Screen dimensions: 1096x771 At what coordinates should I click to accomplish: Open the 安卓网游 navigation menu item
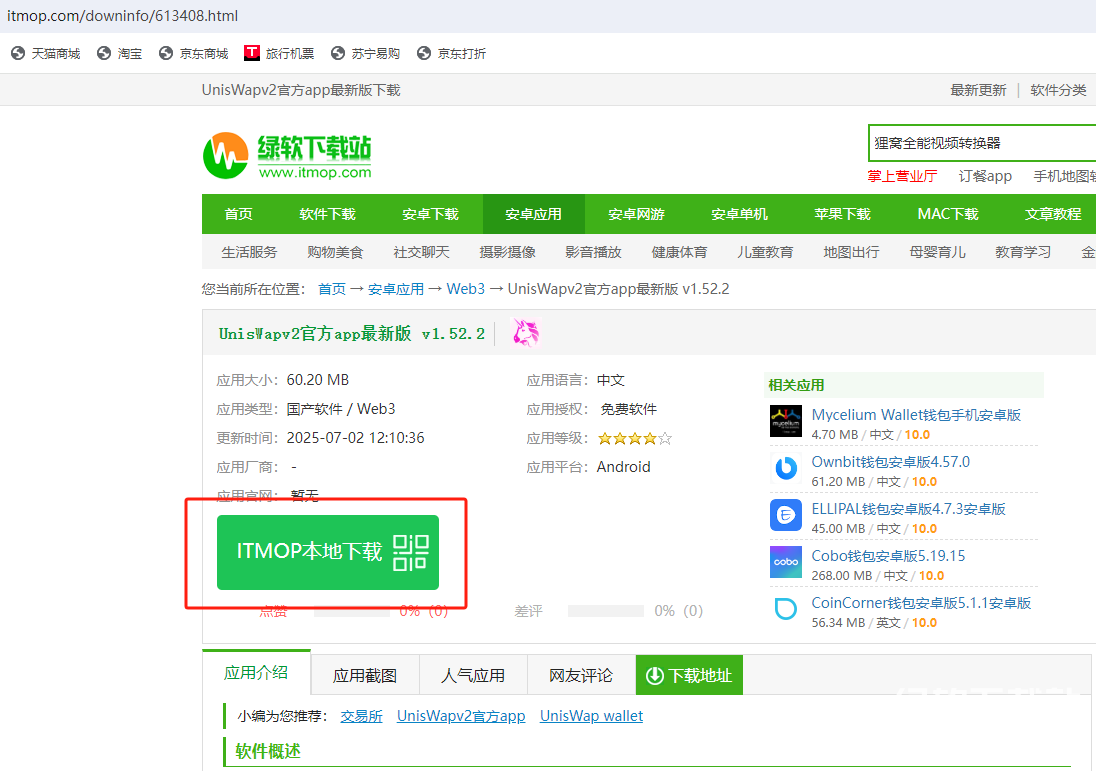click(x=637, y=214)
